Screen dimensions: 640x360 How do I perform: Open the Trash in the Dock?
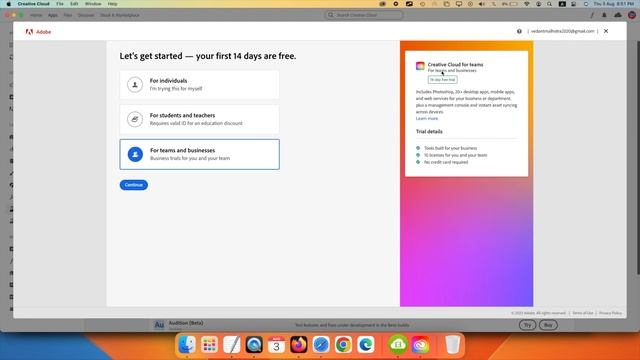pyautogui.click(x=452, y=345)
